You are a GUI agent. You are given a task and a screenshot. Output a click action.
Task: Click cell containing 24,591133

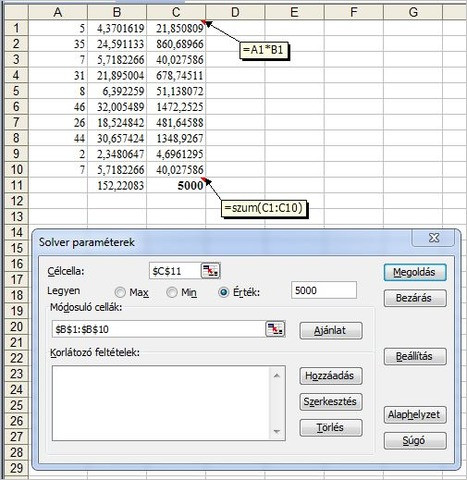tap(117, 44)
